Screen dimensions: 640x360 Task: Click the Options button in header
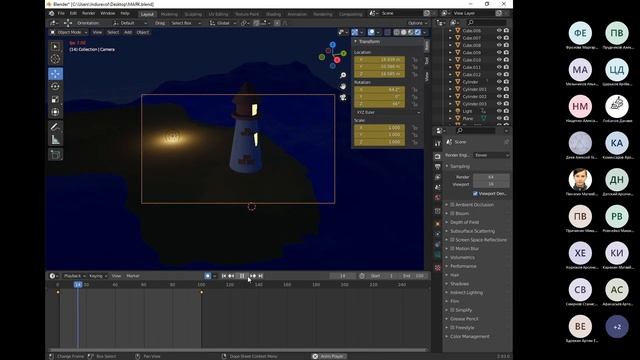pos(418,23)
